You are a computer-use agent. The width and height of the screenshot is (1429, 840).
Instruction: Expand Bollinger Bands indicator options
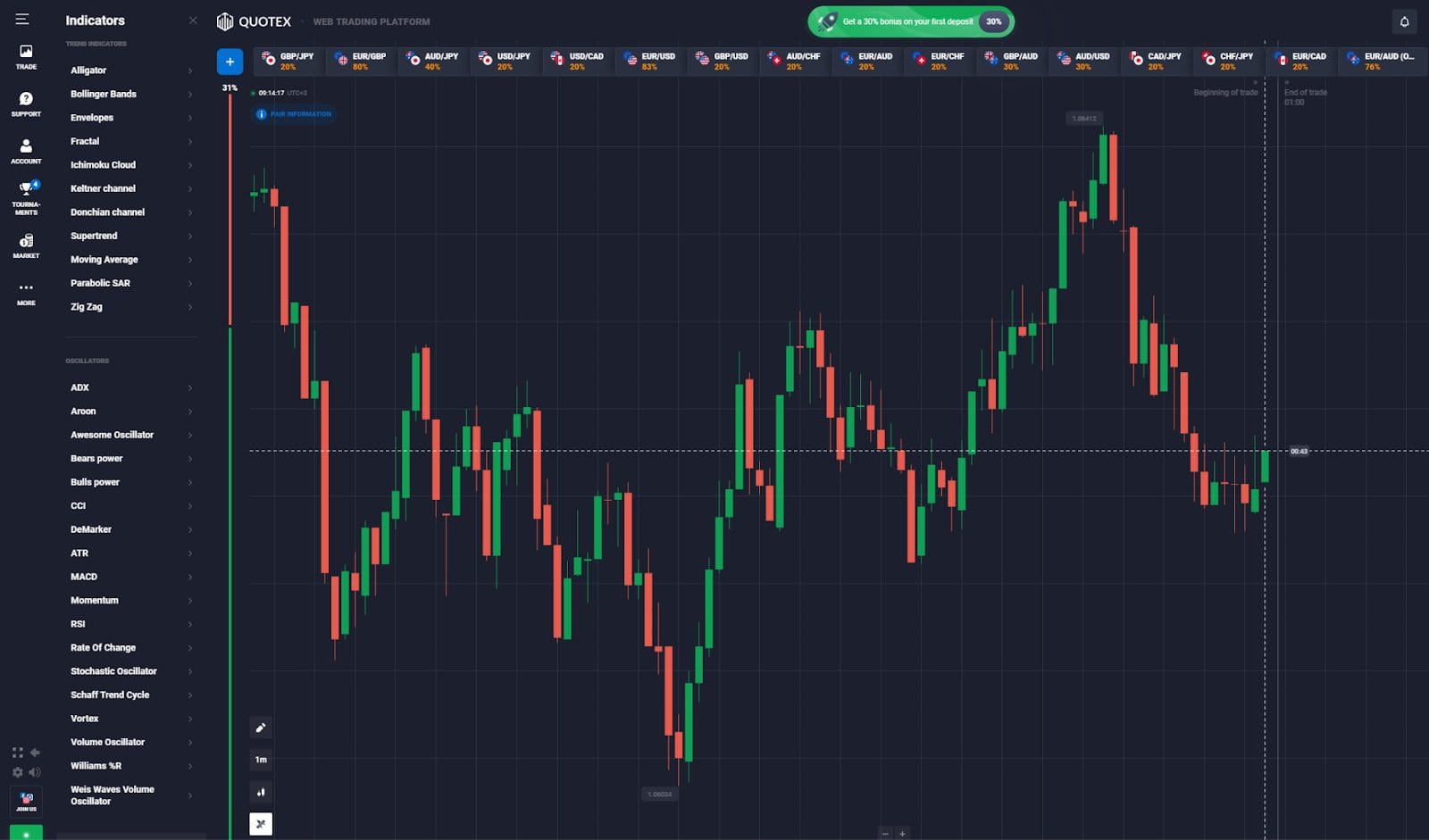coord(131,94)
